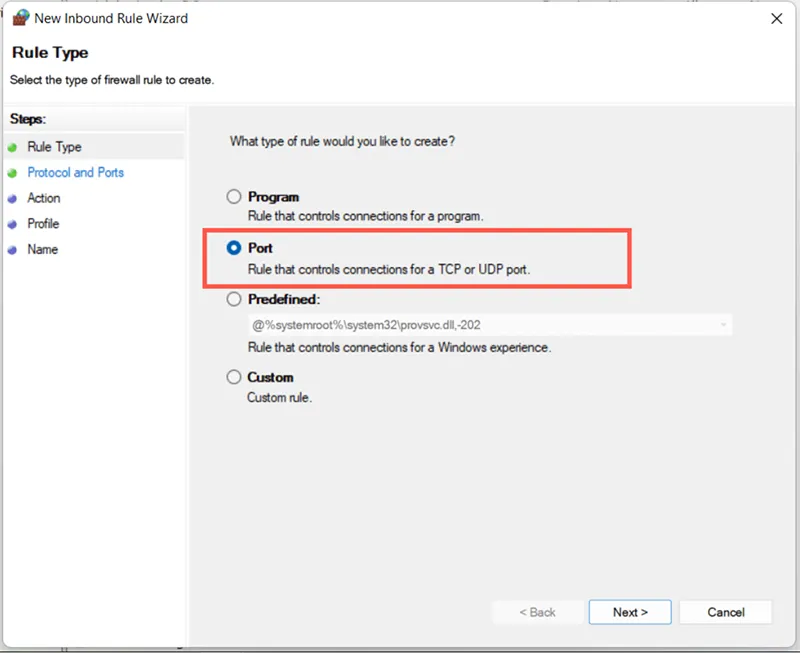Pick the Custom rule radio button
Image resolution: width=800 pixels, height=653 pixels.
(x=234, y=377)
